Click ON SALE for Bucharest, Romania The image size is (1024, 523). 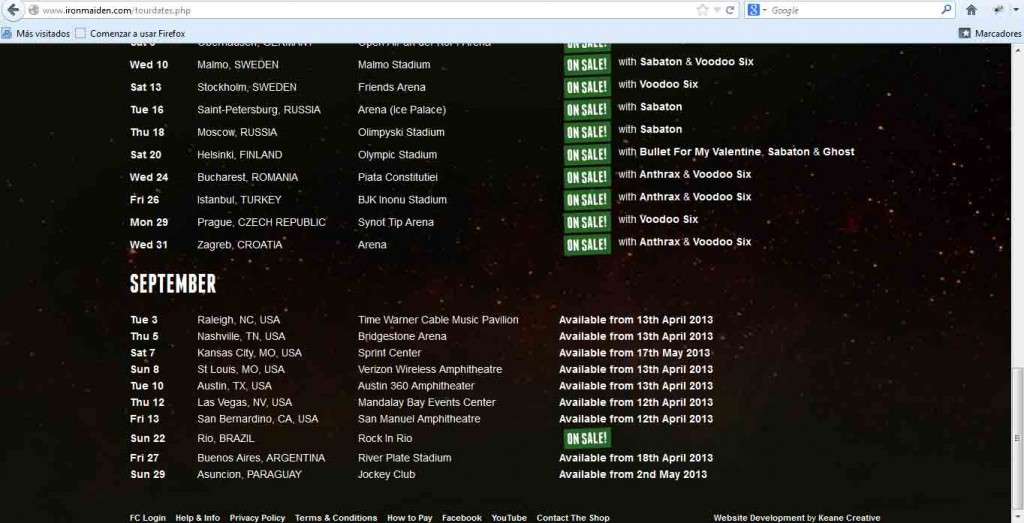pos(587,177)
